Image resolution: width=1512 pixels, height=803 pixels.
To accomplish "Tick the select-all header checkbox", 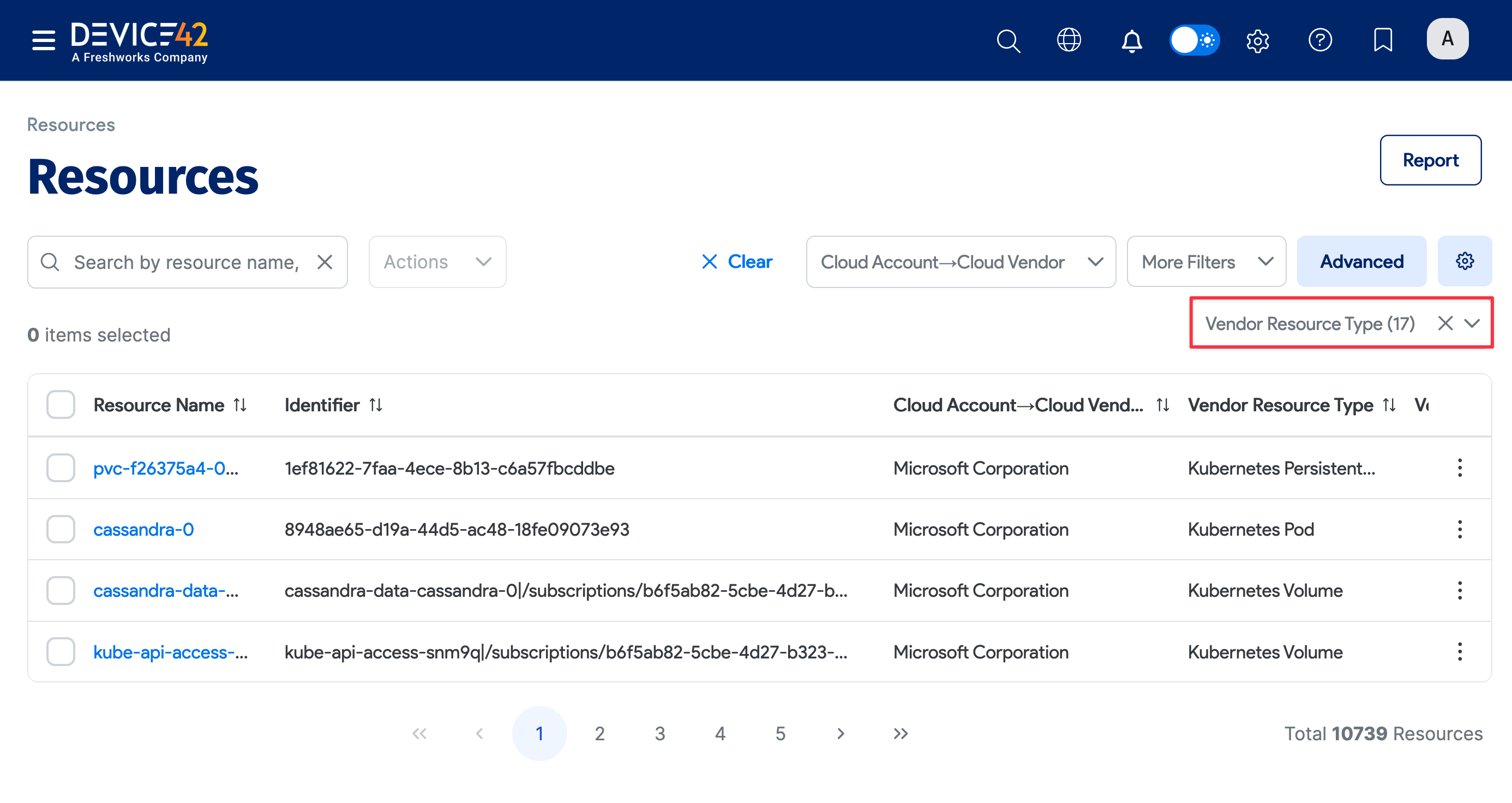I will click(61, 404).
